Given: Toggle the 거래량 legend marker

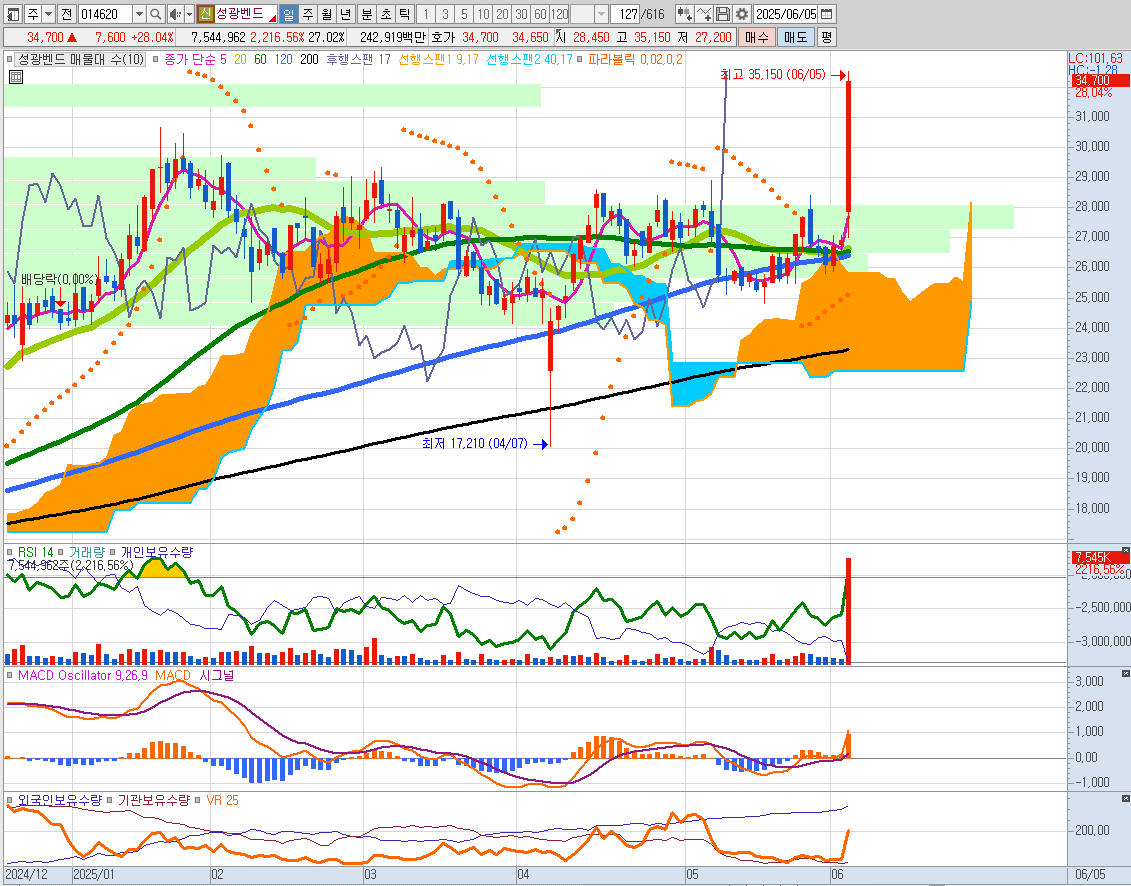Looking at the screenshot, I should (61, 553).
